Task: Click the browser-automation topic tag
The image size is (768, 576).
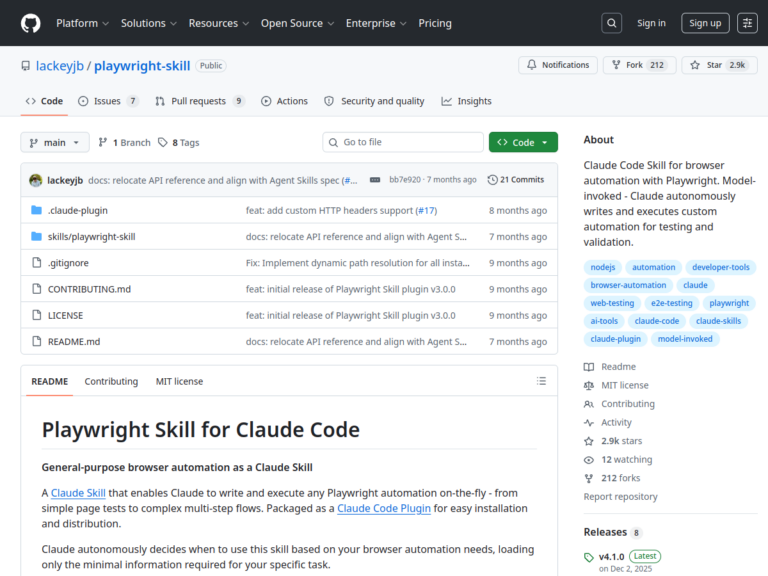Action: [x=628, y=285]
